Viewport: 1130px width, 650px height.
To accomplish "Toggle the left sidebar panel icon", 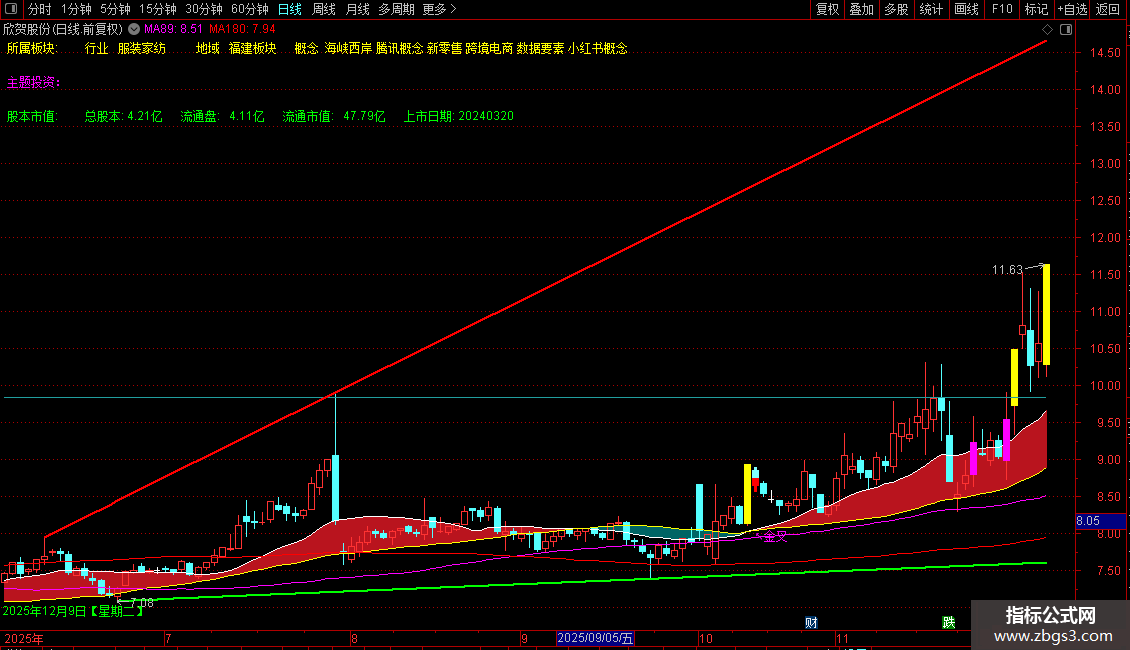I will 11,9.
